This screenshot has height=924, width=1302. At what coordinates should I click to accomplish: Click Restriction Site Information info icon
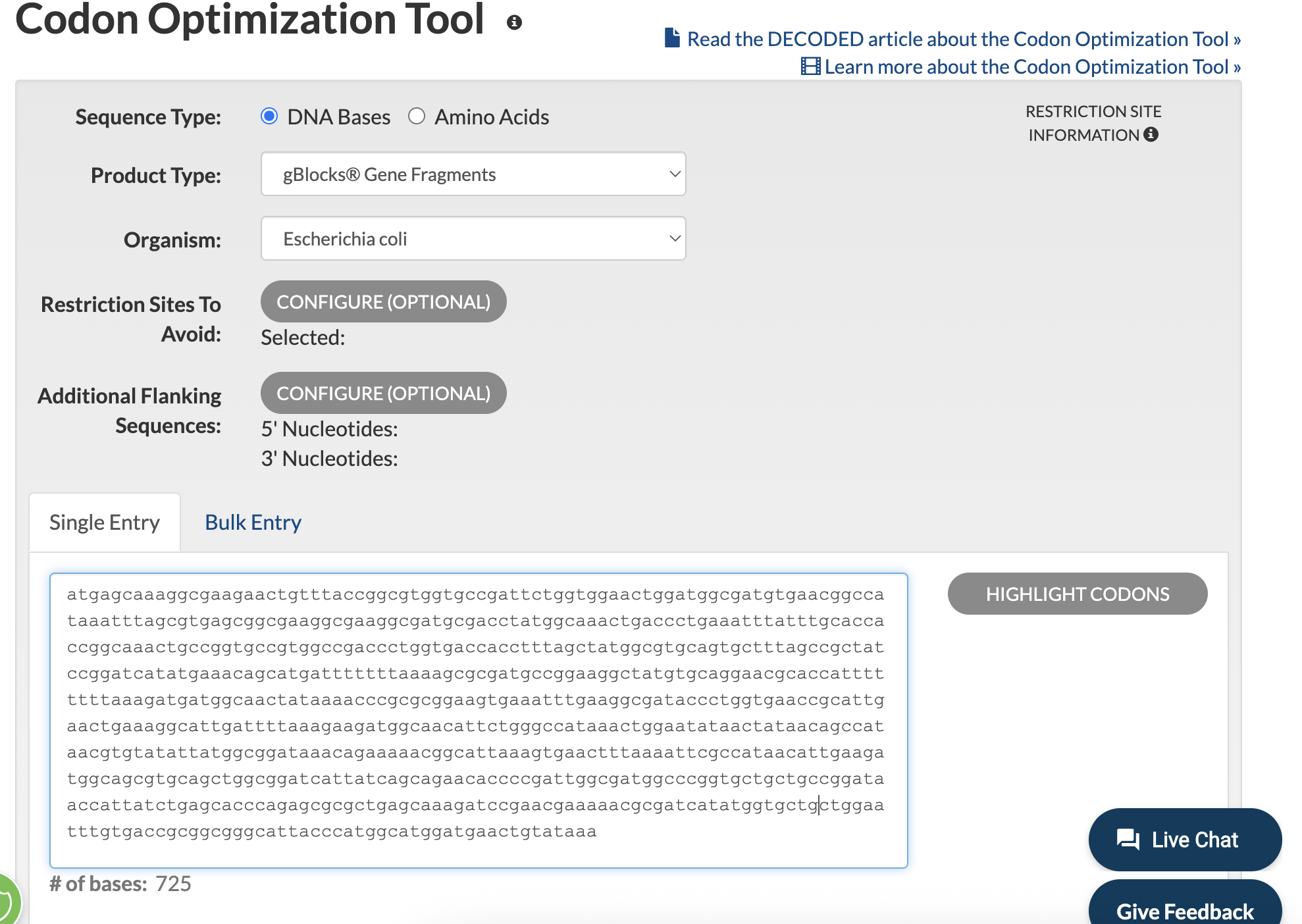pyautogui.click(x=1151, y=134)
